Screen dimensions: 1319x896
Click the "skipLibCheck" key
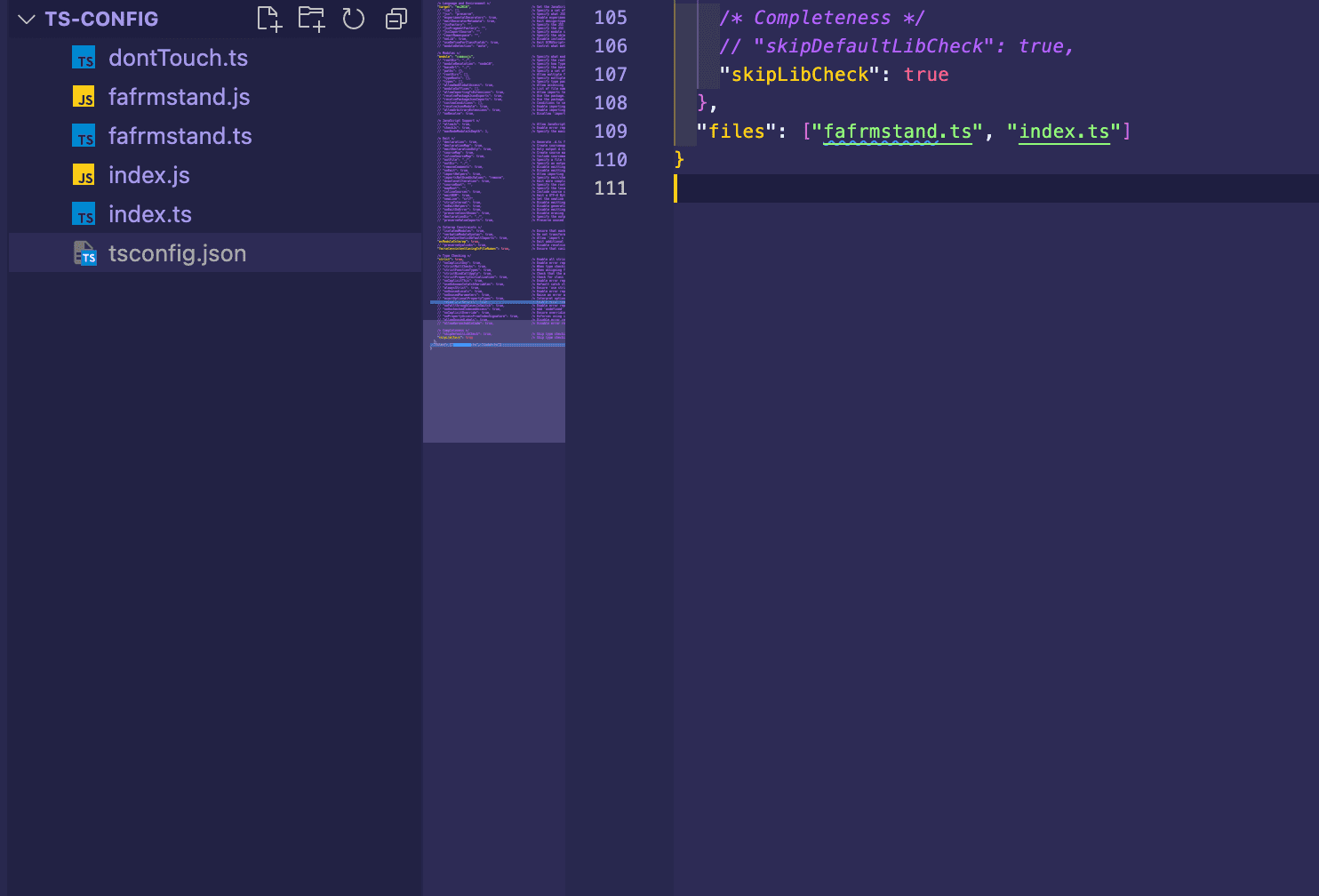(799, 75)
